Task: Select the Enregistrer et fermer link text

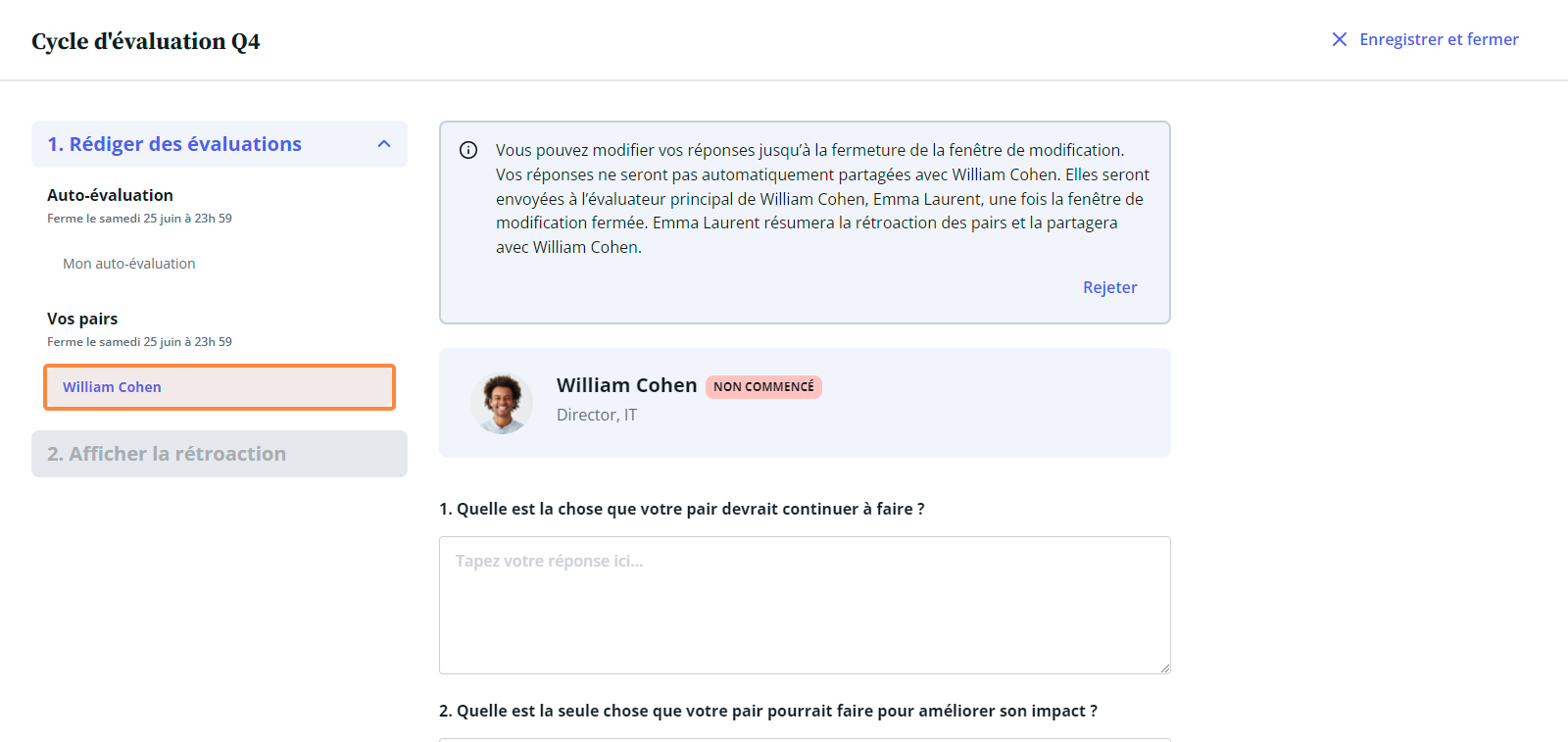Action: [1439, 39]
